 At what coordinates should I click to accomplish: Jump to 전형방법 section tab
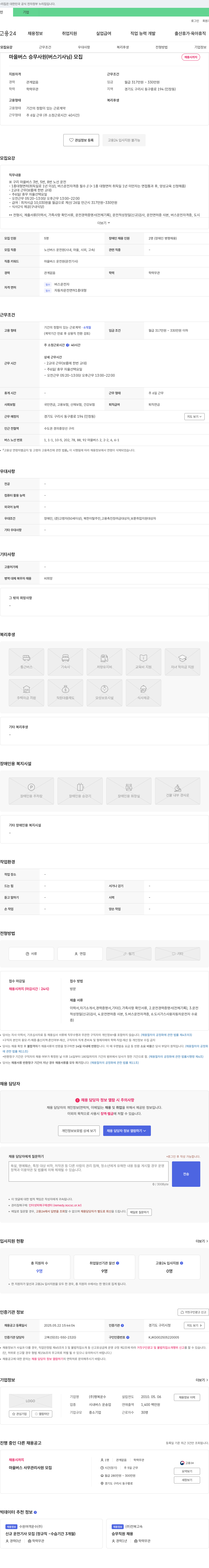click(x=162, y=47)
